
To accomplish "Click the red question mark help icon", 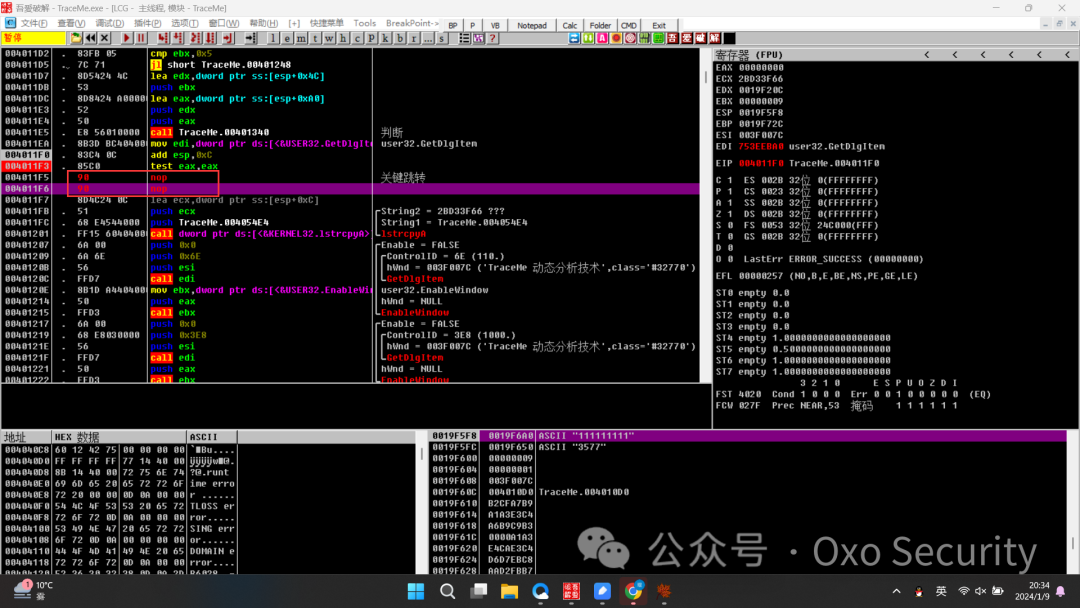I will (x=492, y=39).
